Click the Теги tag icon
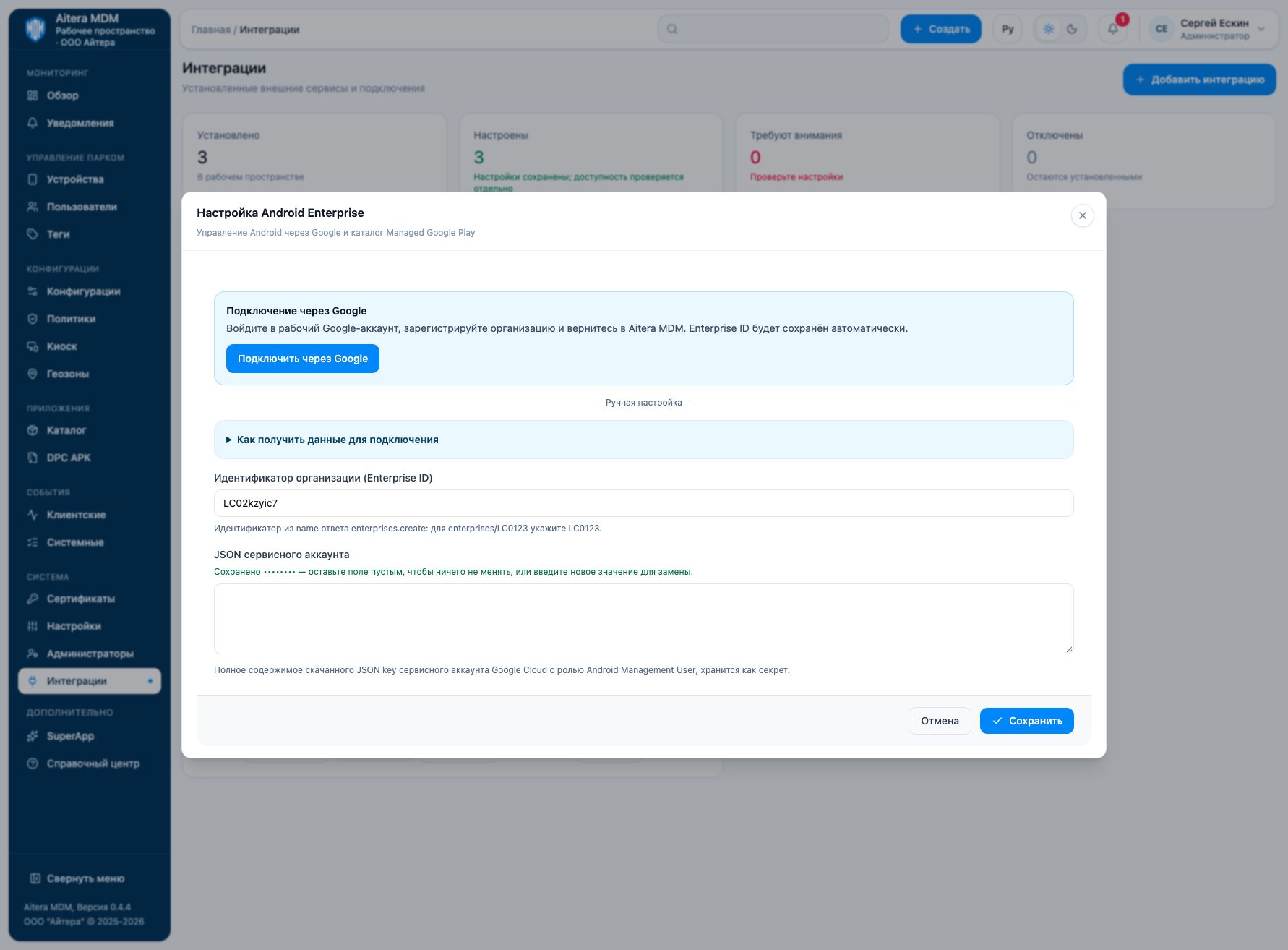Viewport: 1288px width, 950px height. pos(33,234)
